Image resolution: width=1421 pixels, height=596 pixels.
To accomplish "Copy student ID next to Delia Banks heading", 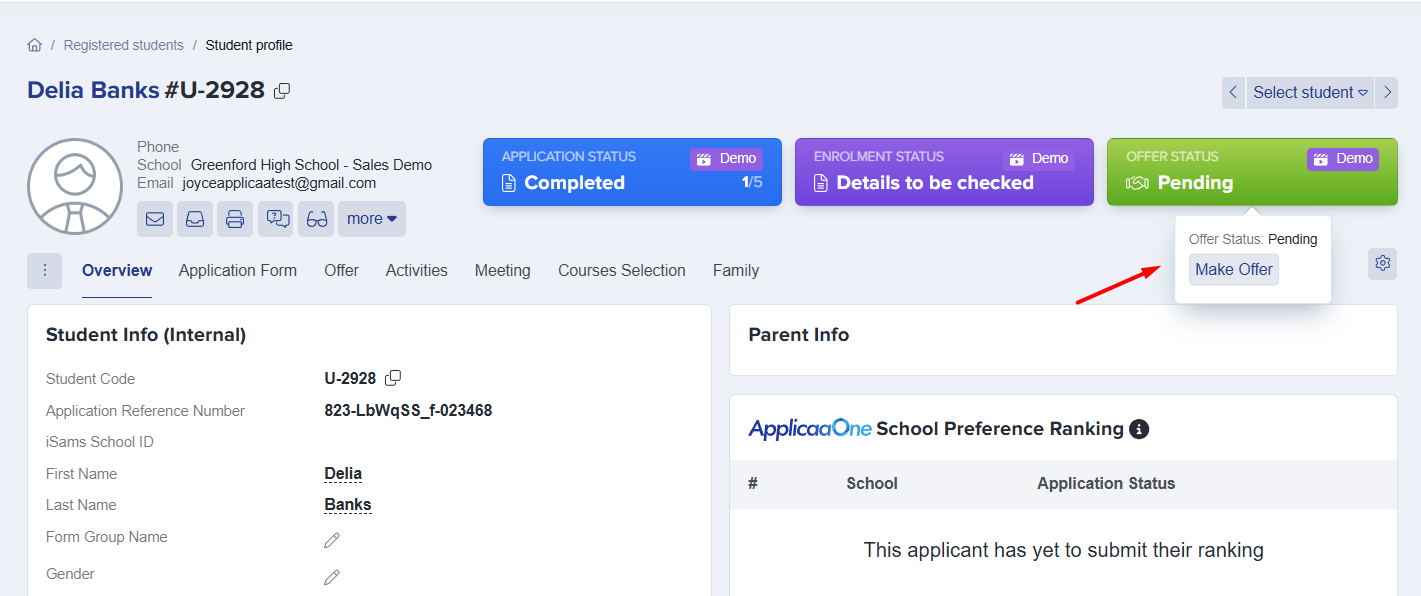I will click(x=282, y=91).
